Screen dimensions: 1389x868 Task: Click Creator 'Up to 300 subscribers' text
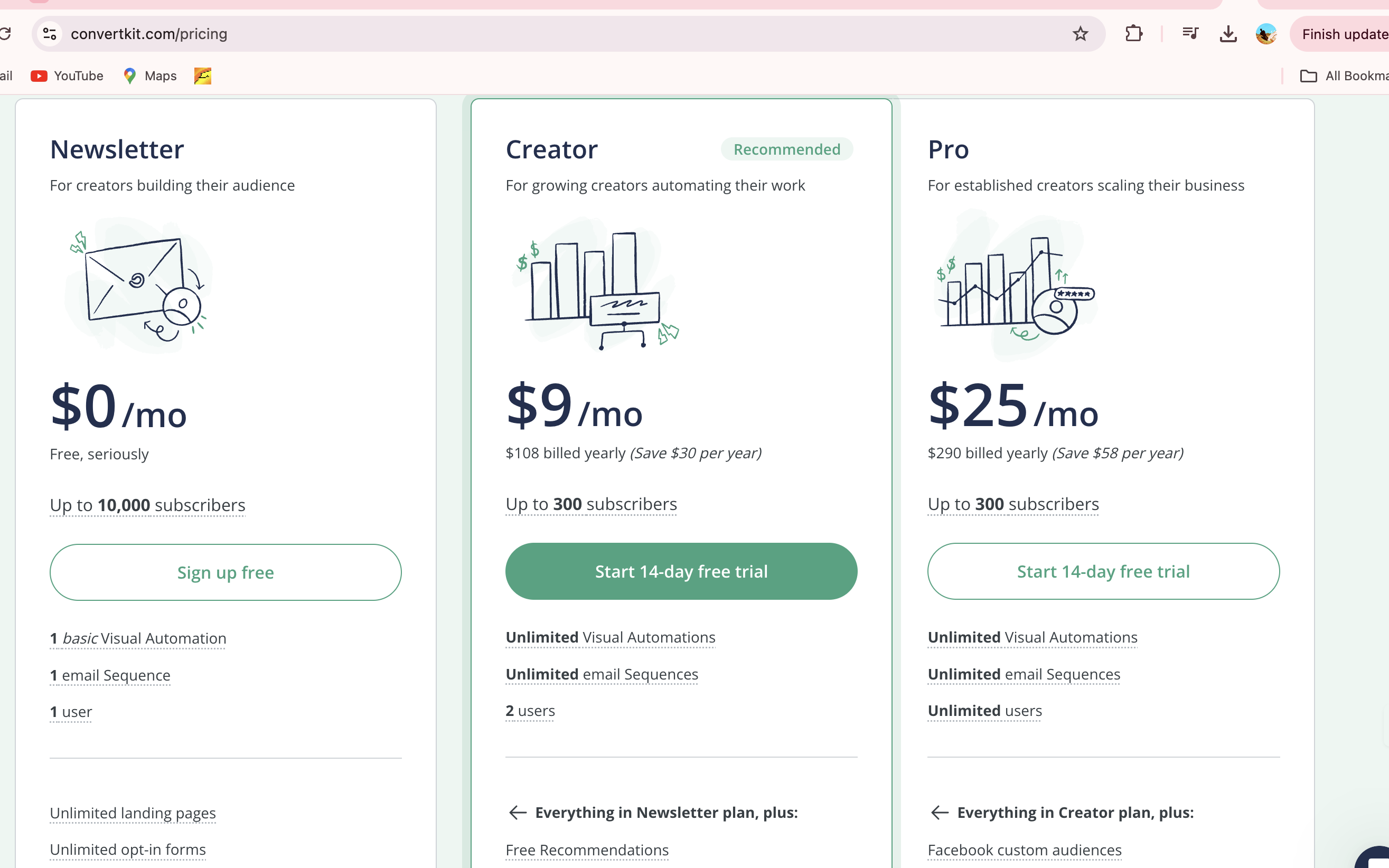[x=592, y=504]
